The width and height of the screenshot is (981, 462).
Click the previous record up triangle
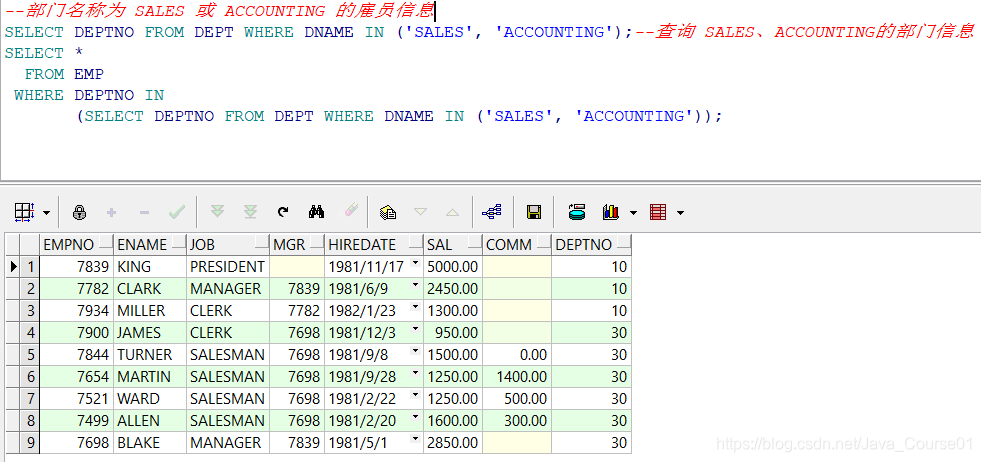click(452, 213)
